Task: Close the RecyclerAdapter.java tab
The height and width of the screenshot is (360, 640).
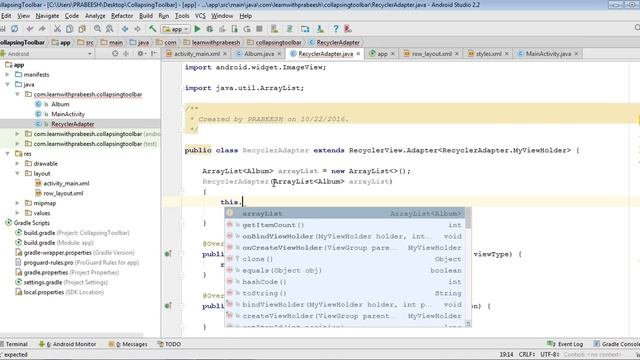Action: point(358,54)
